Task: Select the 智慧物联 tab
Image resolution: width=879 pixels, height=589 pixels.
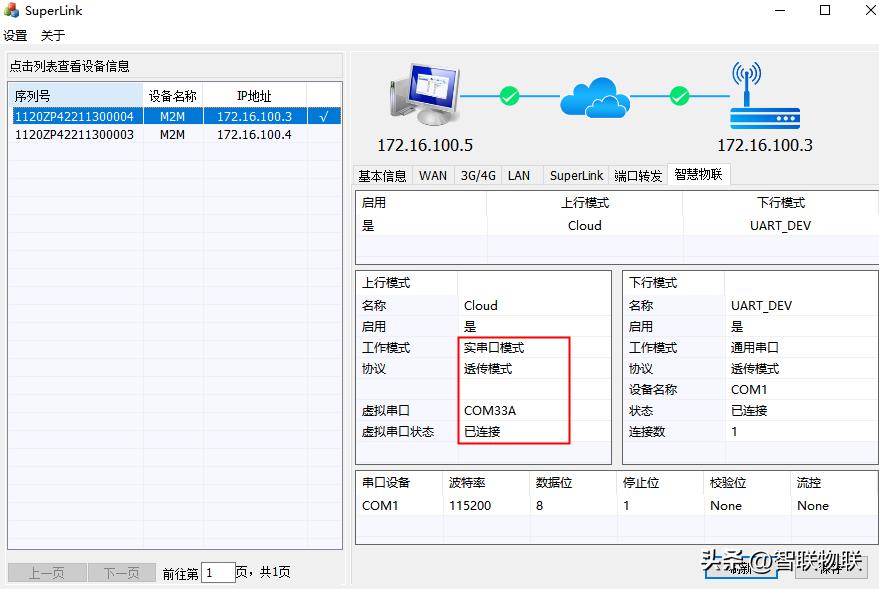Action: coord(702,175)
